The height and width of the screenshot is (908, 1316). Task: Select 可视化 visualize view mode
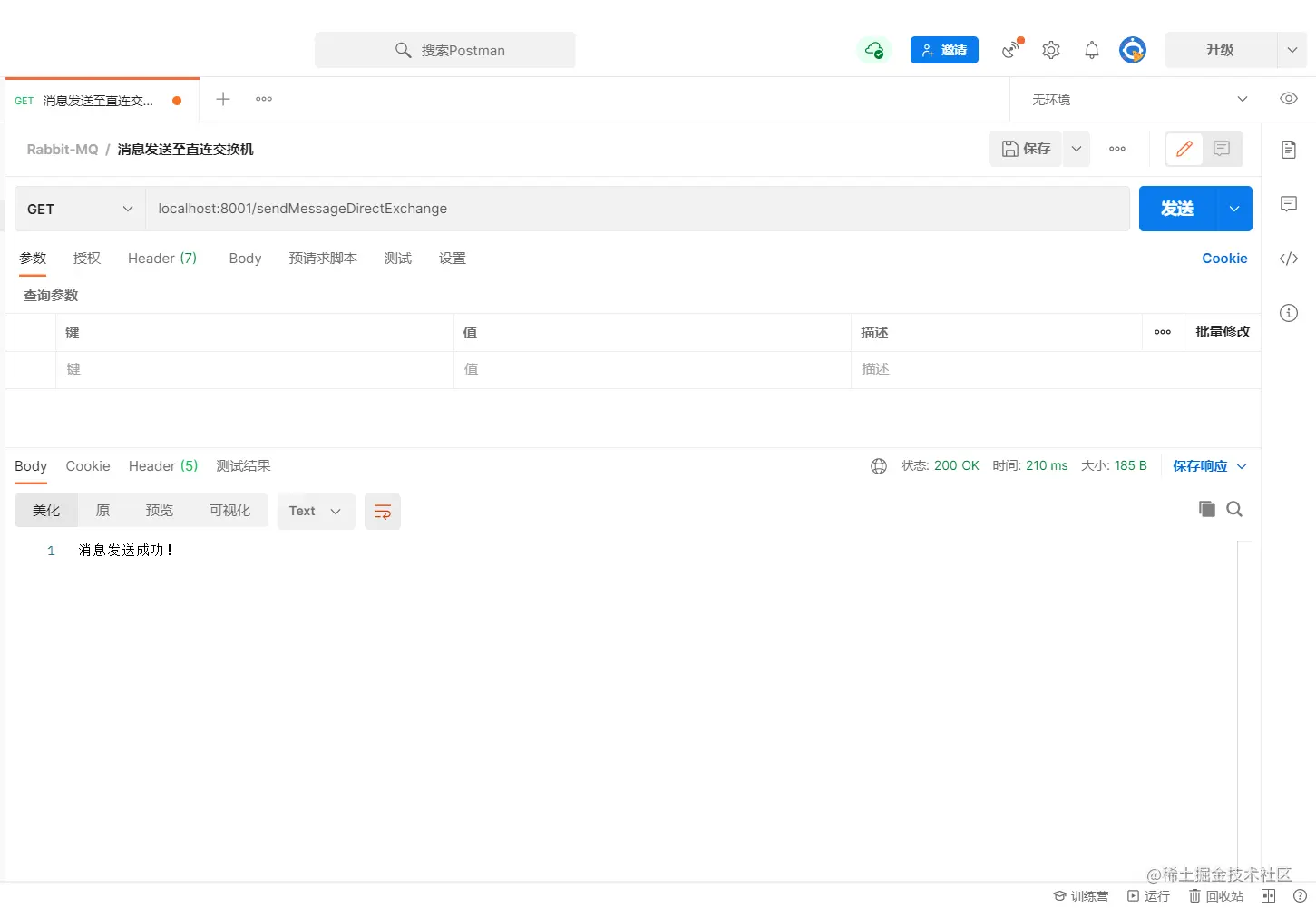(x=230, y=511)
